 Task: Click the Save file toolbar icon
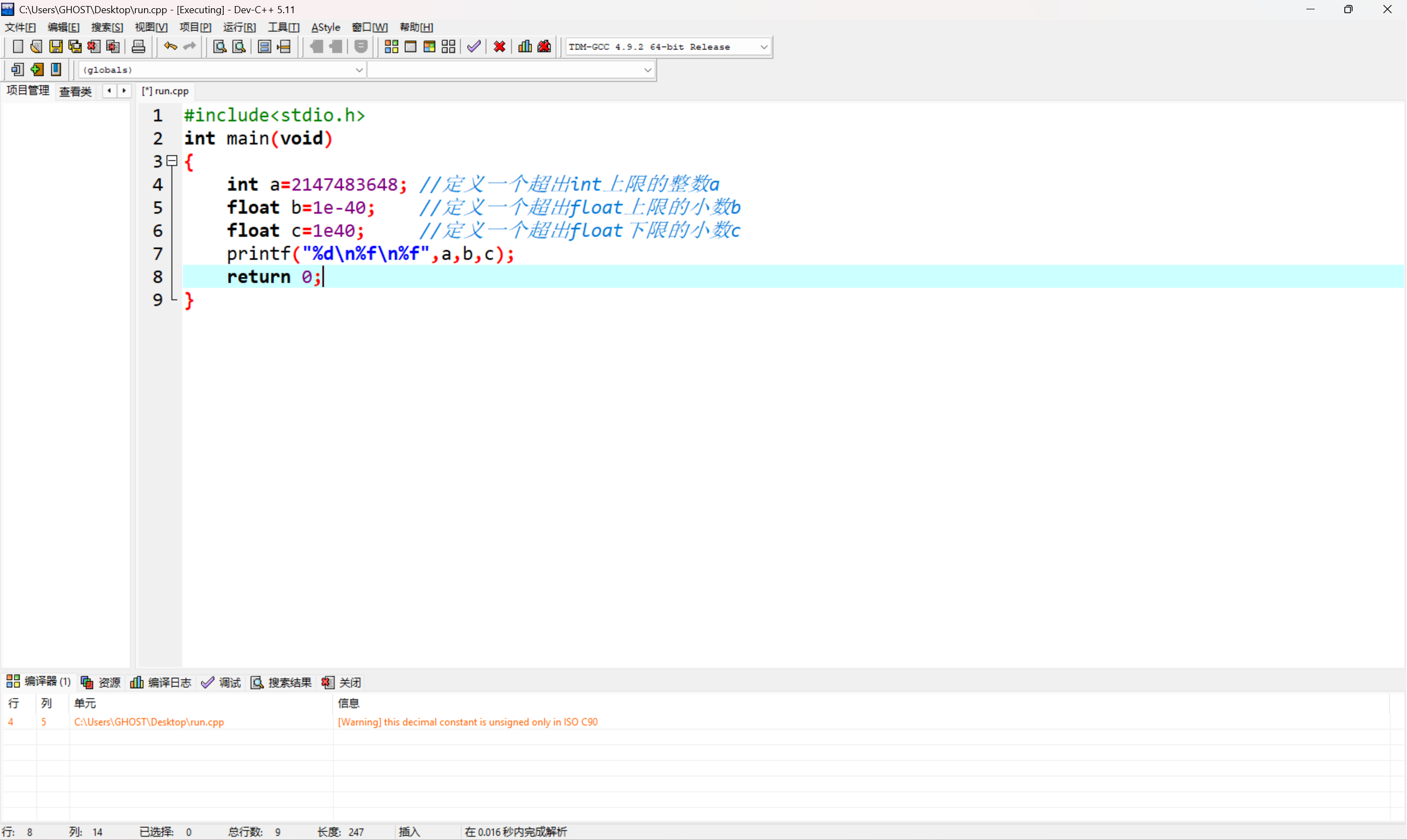pyautogui.click(x=56, y=46)
